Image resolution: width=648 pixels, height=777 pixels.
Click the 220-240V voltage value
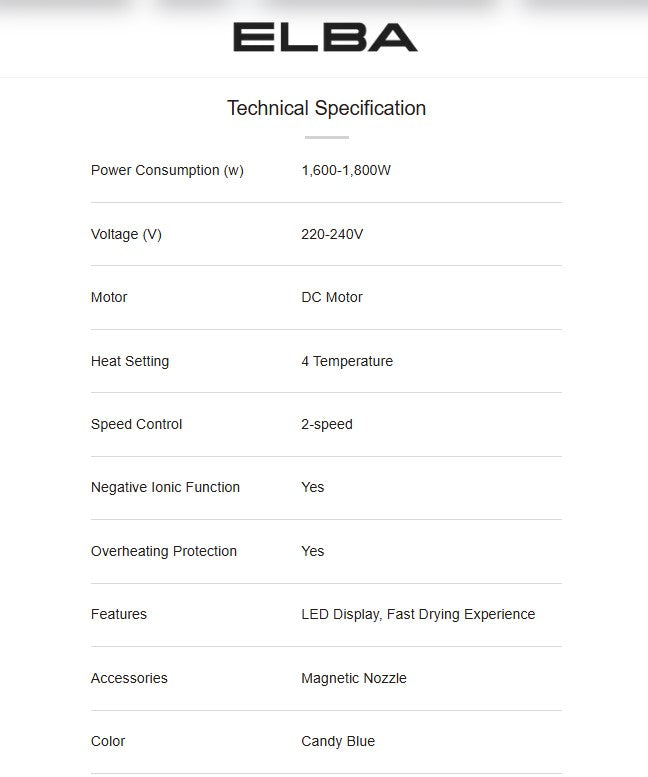[x=332, y=234]
